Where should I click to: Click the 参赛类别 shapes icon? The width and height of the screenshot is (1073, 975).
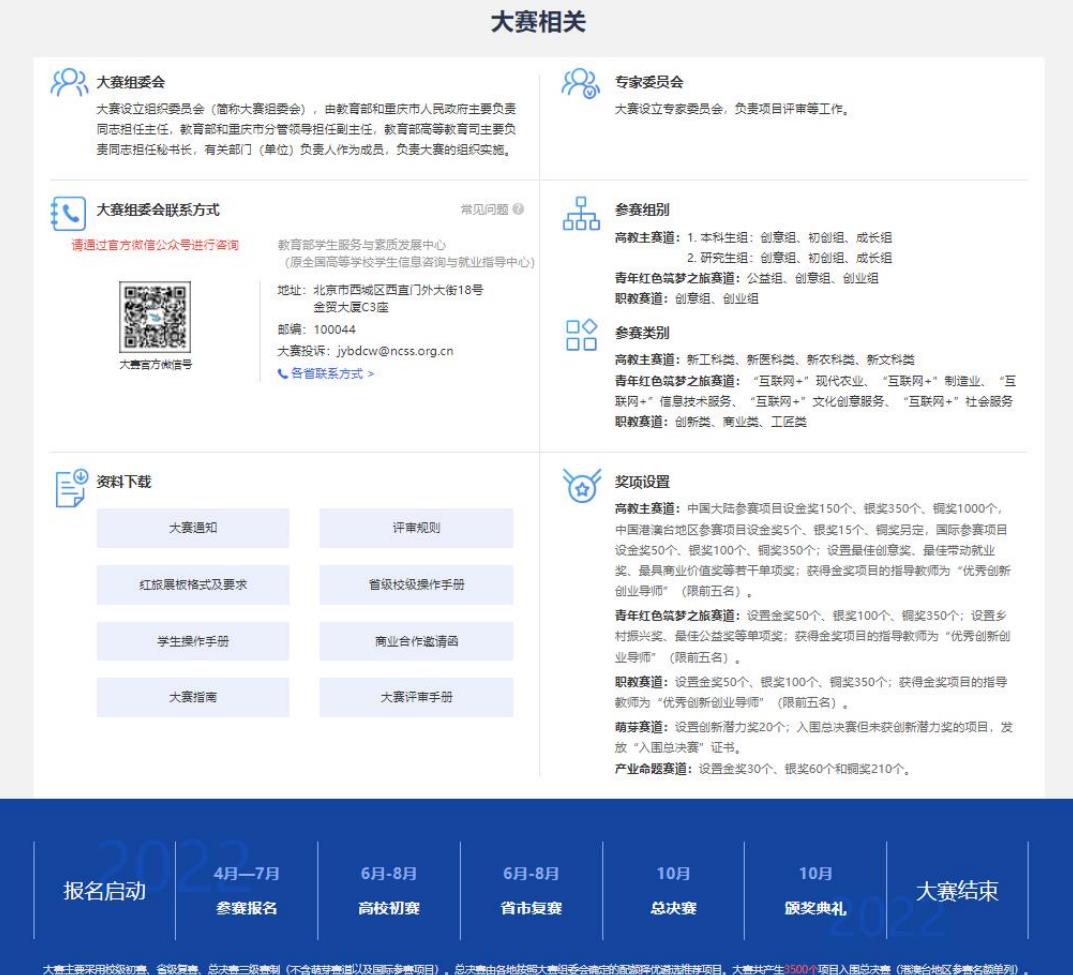point(582,337)
